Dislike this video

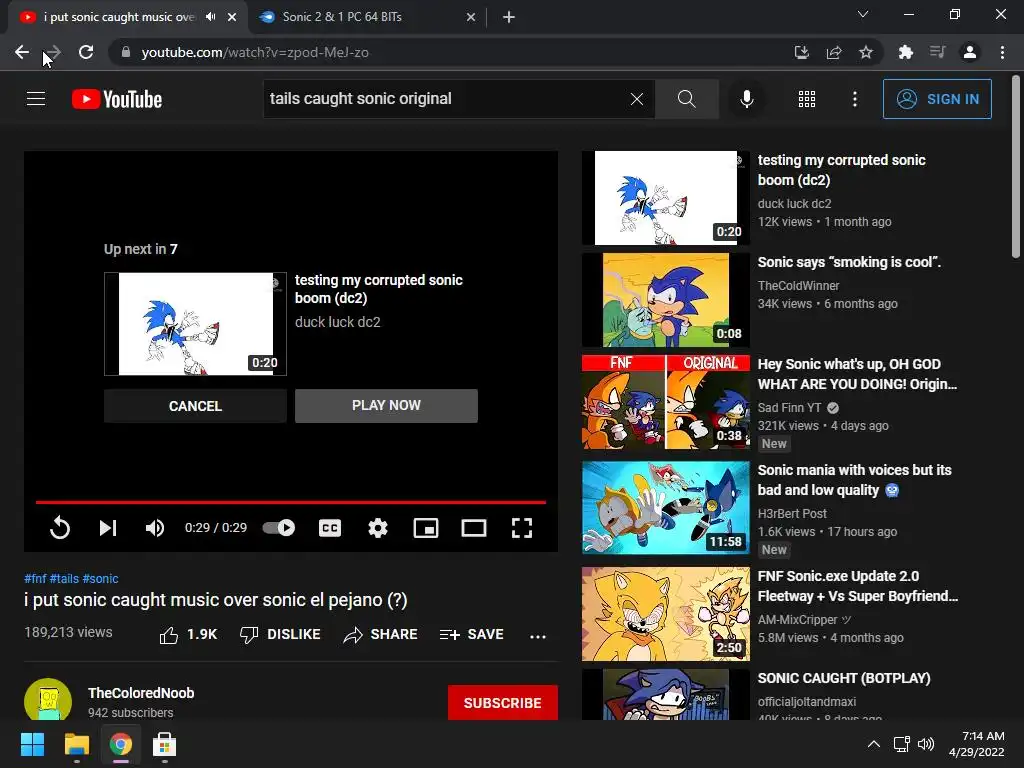(280, 634)
